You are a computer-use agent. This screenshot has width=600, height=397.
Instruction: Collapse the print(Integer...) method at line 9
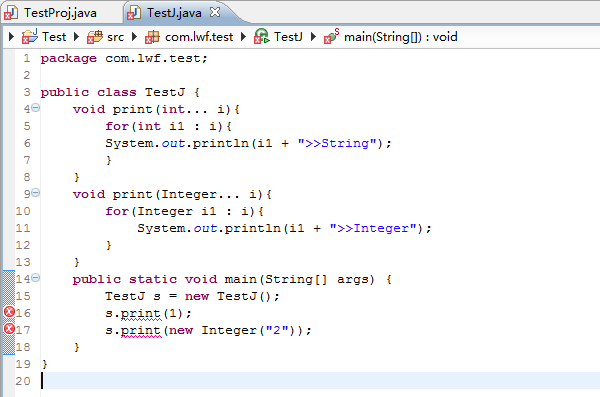tap(36, 193)
